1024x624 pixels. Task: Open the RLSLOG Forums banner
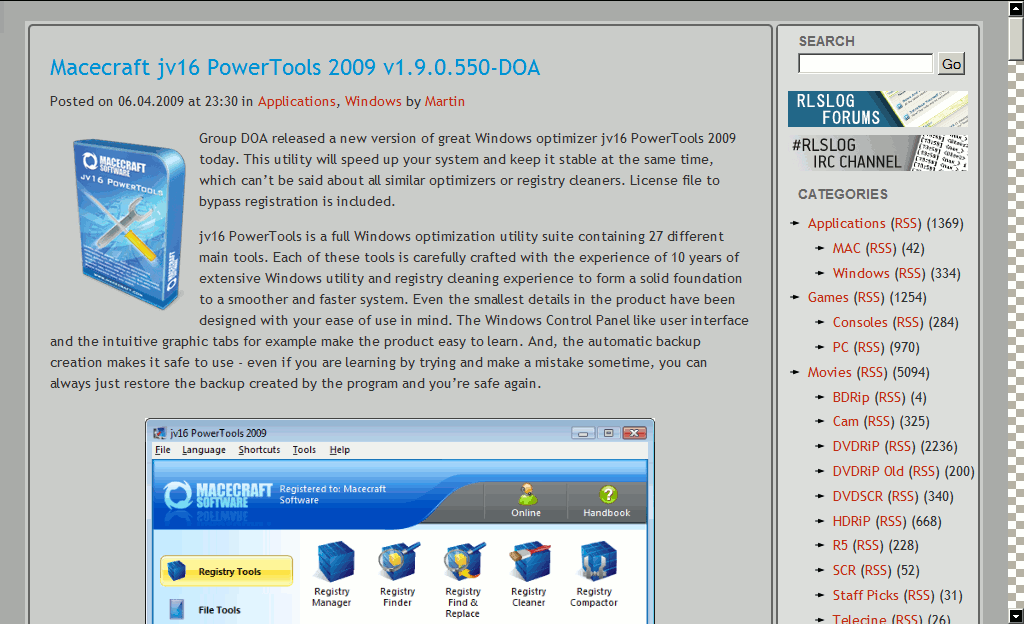click(878, 108)
